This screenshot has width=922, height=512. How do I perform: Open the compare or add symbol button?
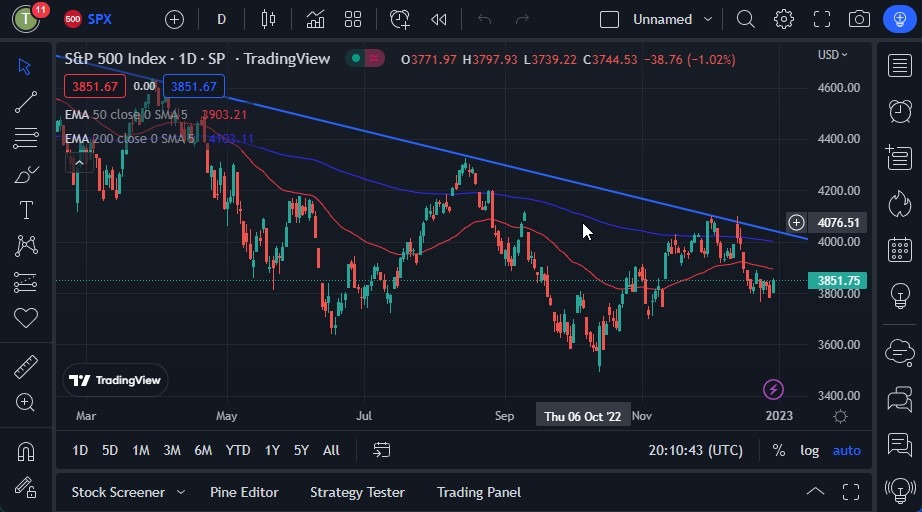click(174, 19)
